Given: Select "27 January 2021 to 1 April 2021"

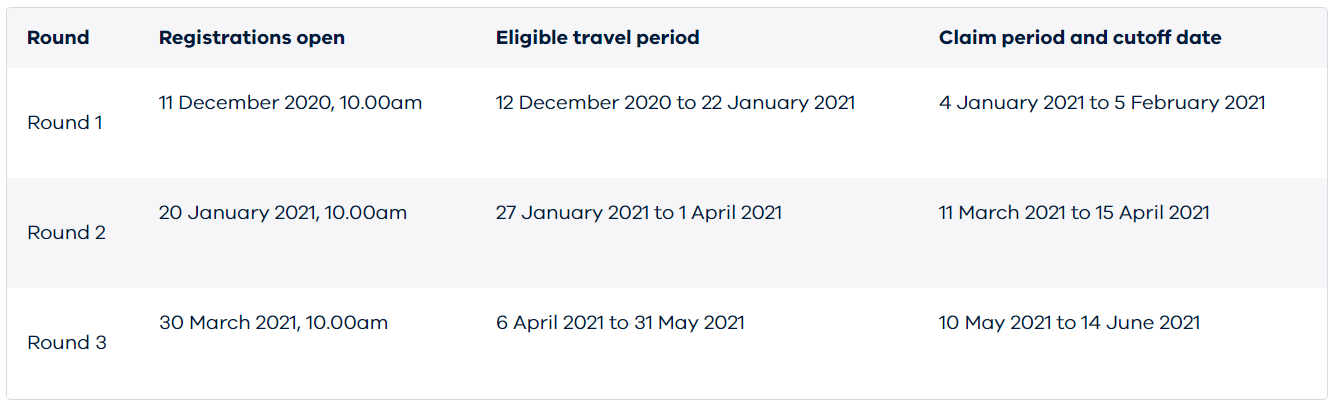Looking at the screenshot, I should (639, 213).
